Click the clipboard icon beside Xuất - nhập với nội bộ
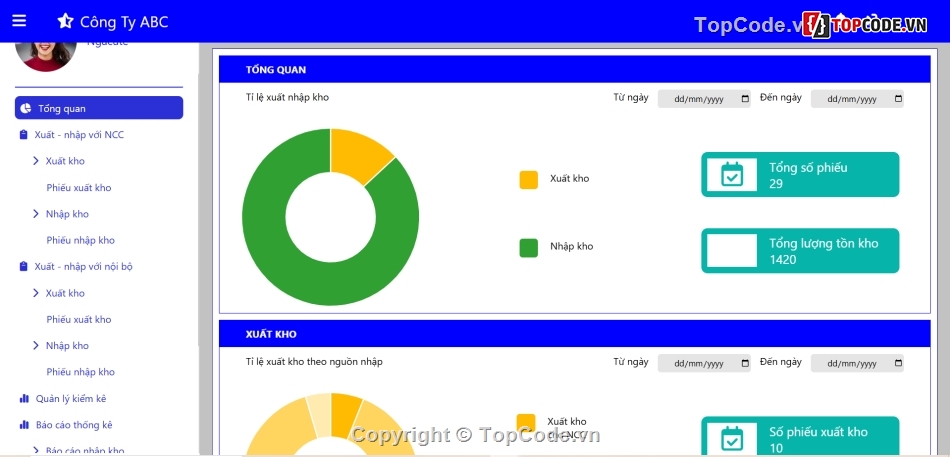 (24, 267)
